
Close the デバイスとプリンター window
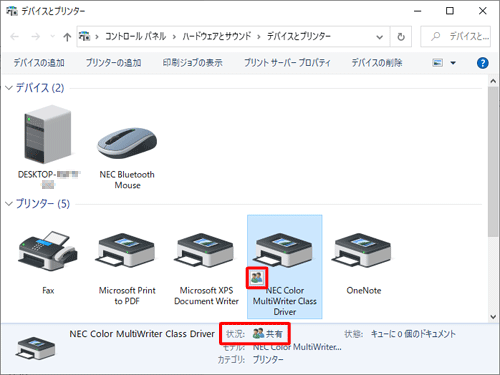click(x=482, y=11)
